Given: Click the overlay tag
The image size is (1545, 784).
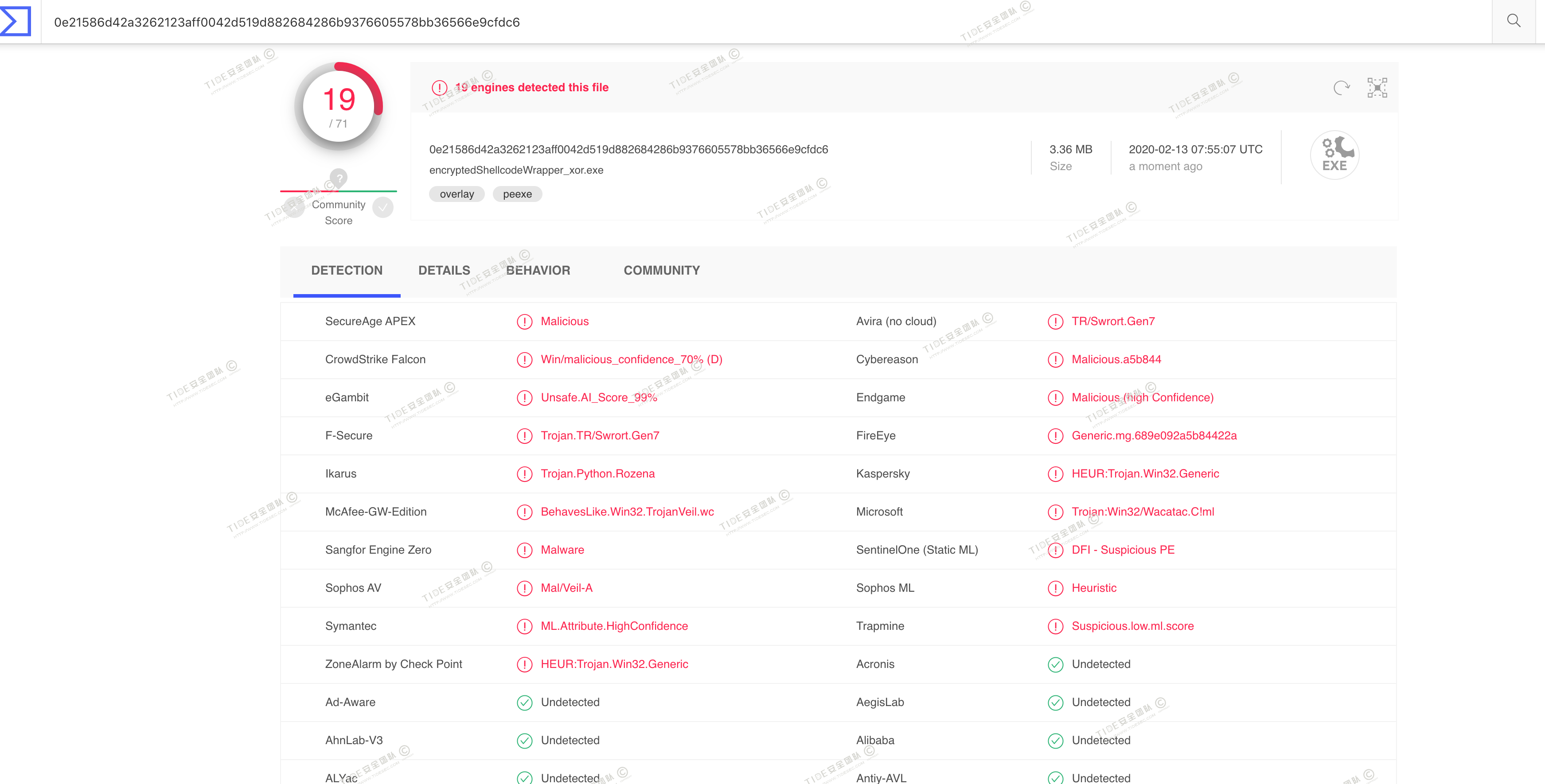Looking at the screenshot, I should tap(456, 194).
